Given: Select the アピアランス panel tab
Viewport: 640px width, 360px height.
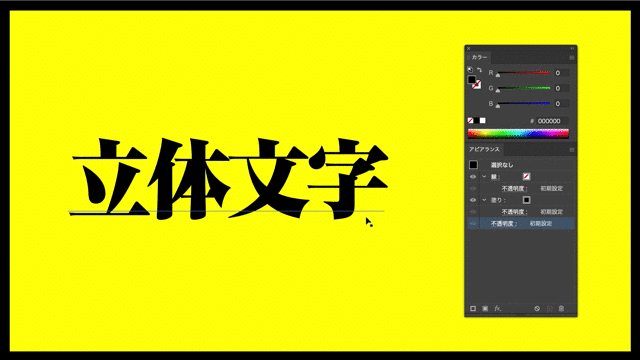Looking at the screenshot, I should pyautogui.click(x=484, y=149).
